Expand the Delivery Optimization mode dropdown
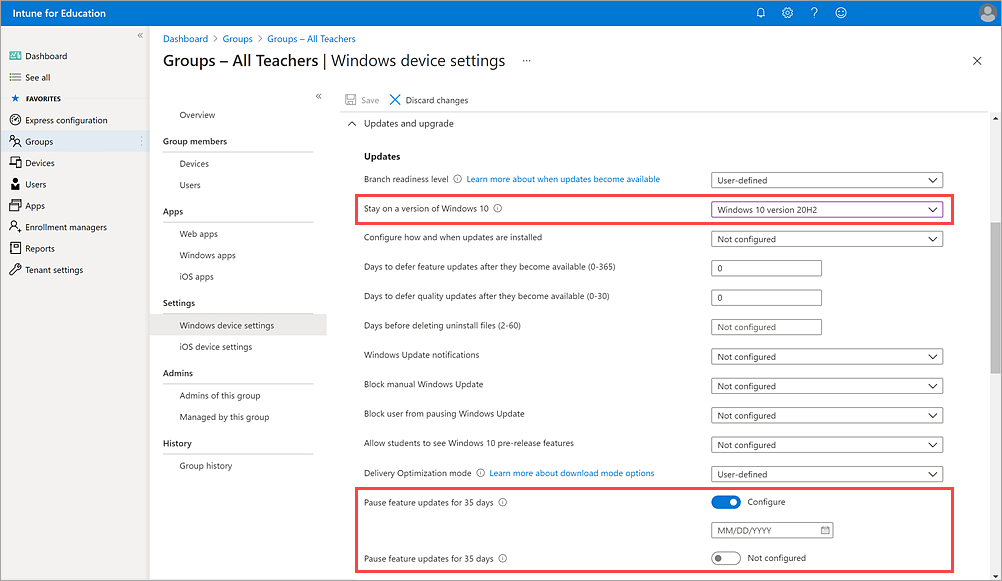The width and height of the screenshot is (1002, 581). click(827, 474)
